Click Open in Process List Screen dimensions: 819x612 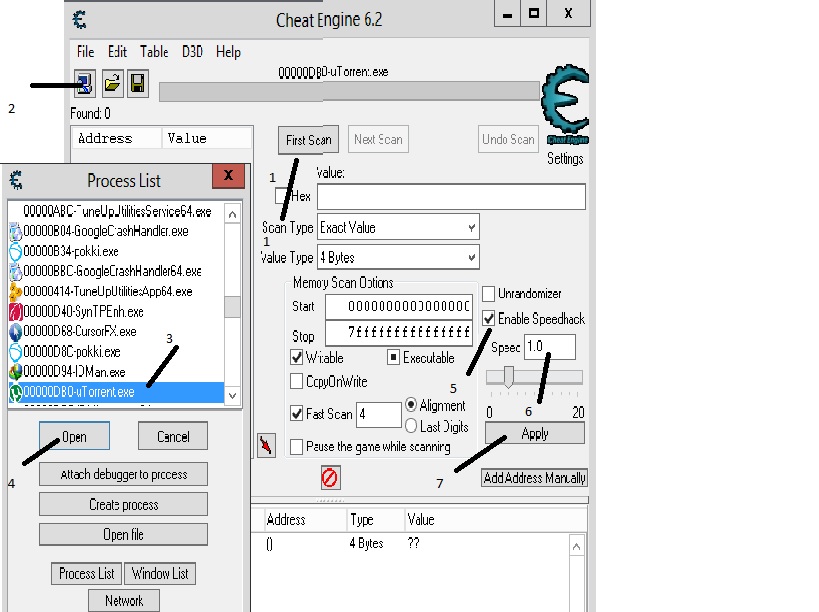(x=74, y=436)
